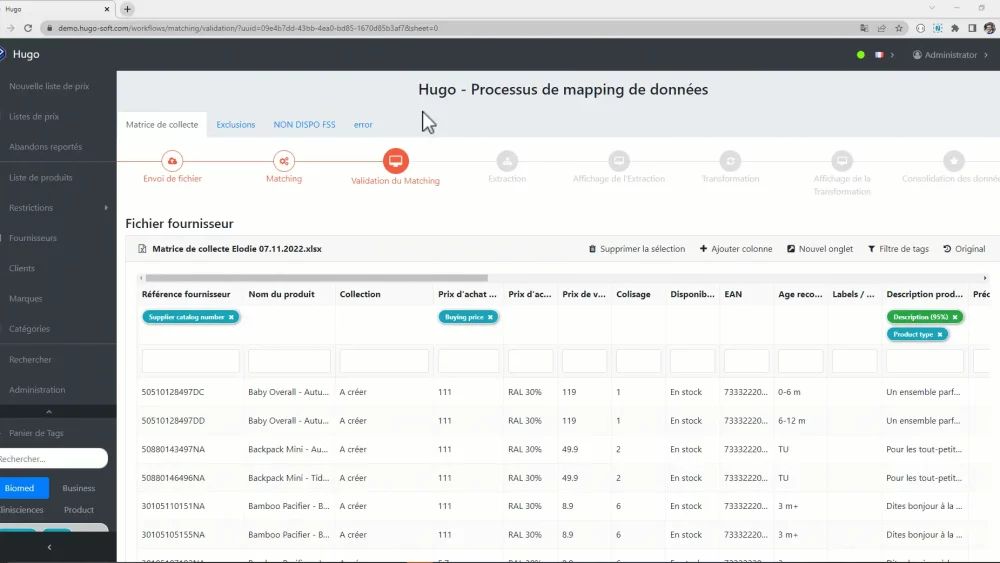Click Supprimer la sélection button
1000x563 pixels.
coord(636,249)
